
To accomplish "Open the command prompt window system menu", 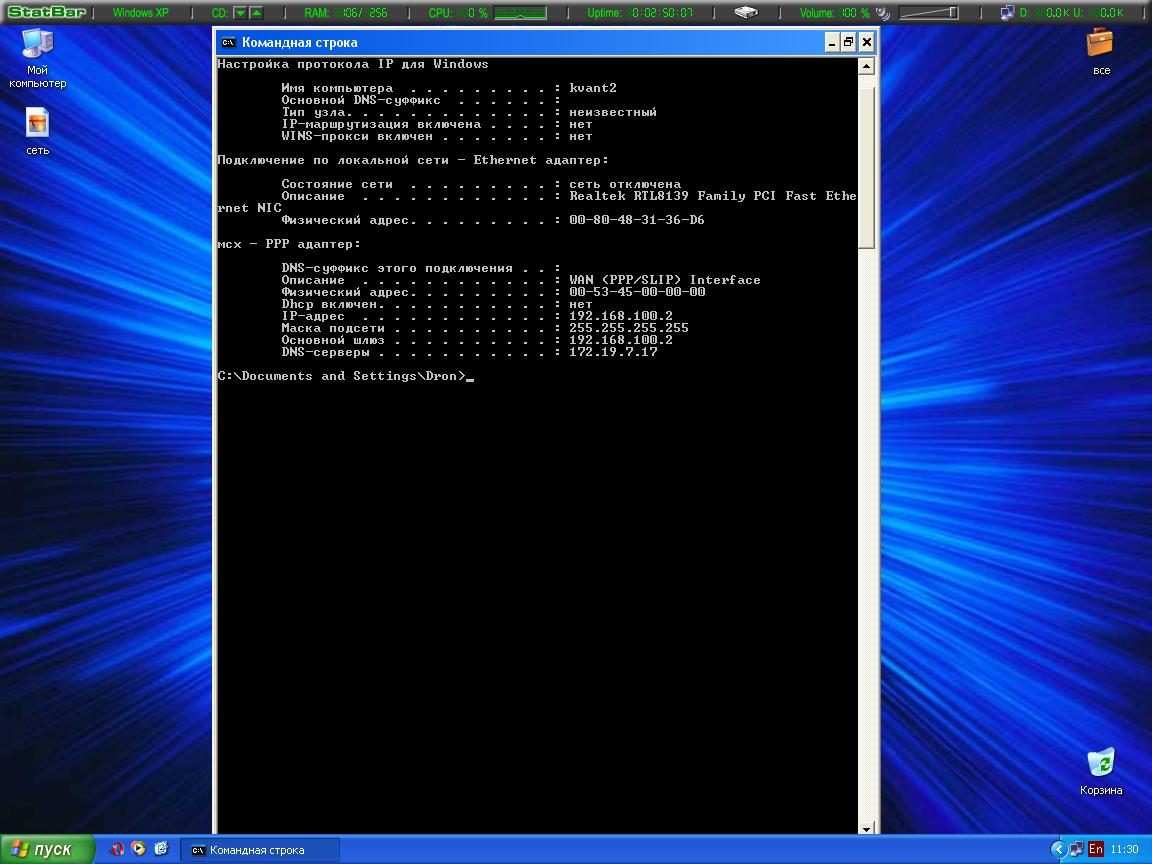I will click(228, 42).
